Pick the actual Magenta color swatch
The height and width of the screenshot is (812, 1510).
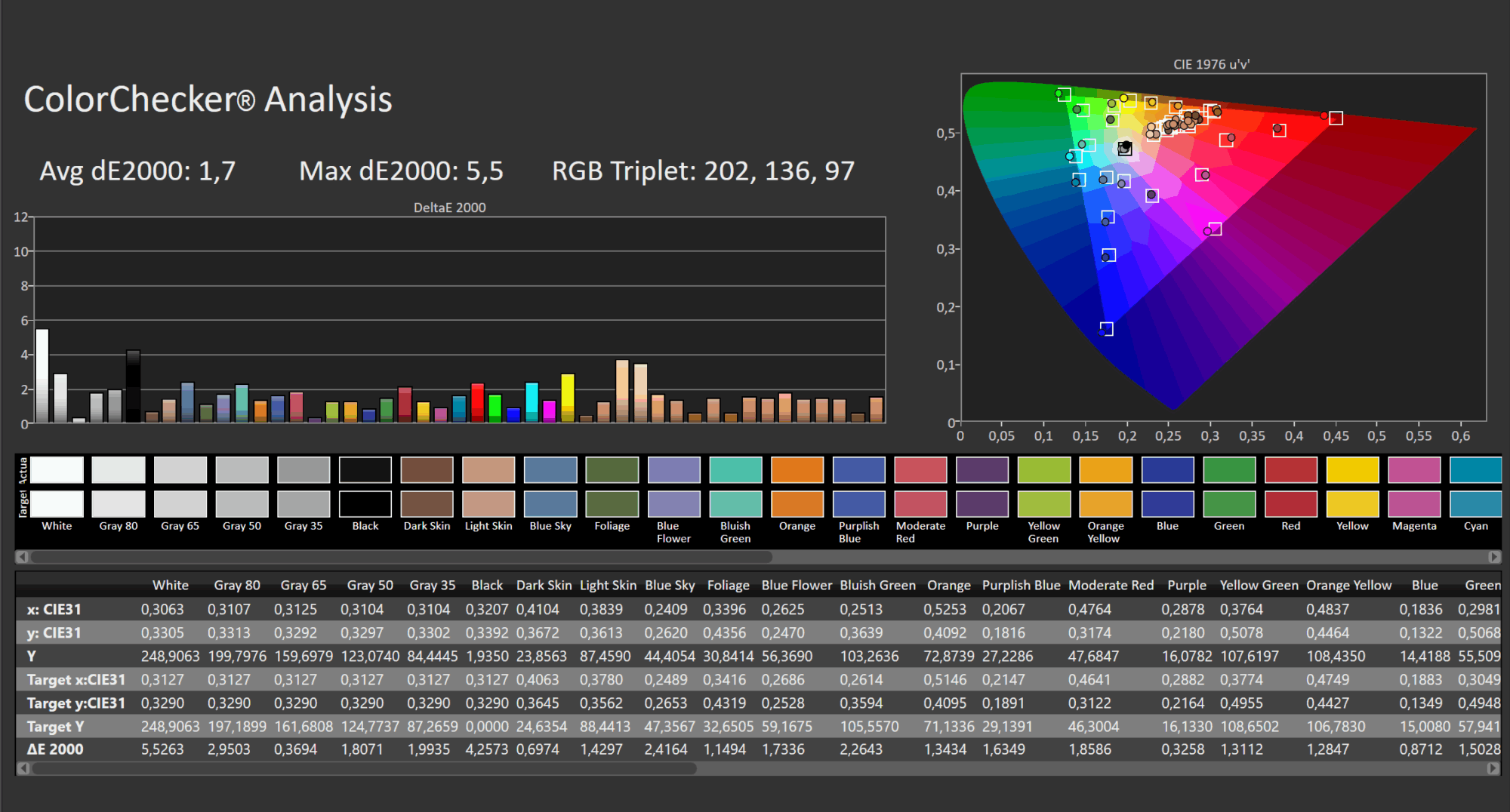1414,470
